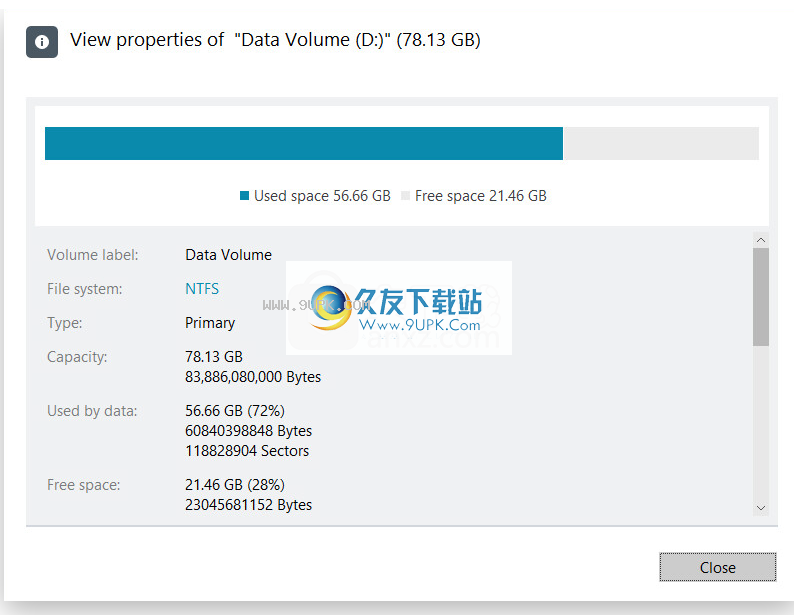Image resolution: width=798 pixels, height=616 pixels.
Task: Click the Primary type value
Action: pos(210,323)
